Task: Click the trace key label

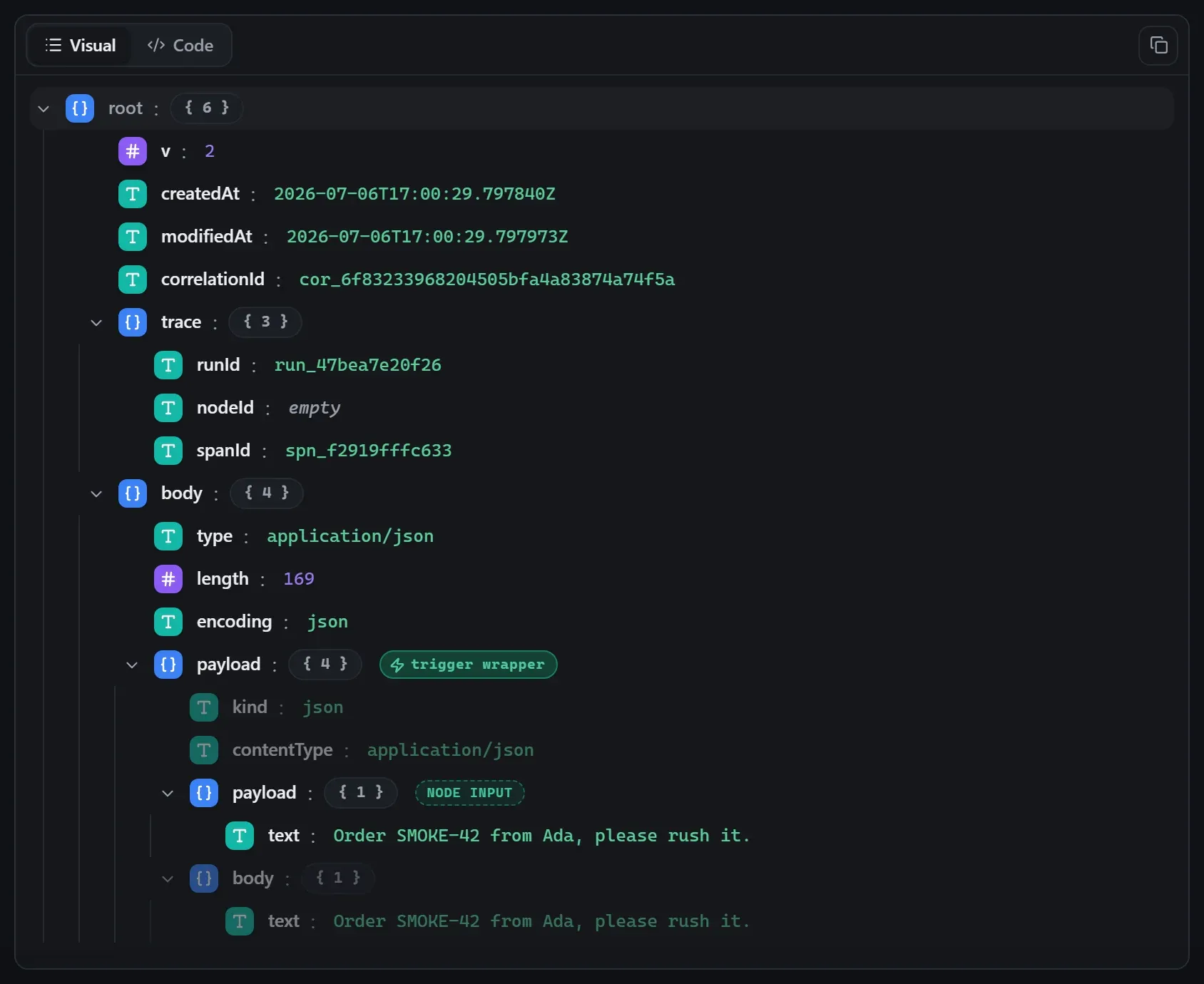Action: [x=181, y=322]
